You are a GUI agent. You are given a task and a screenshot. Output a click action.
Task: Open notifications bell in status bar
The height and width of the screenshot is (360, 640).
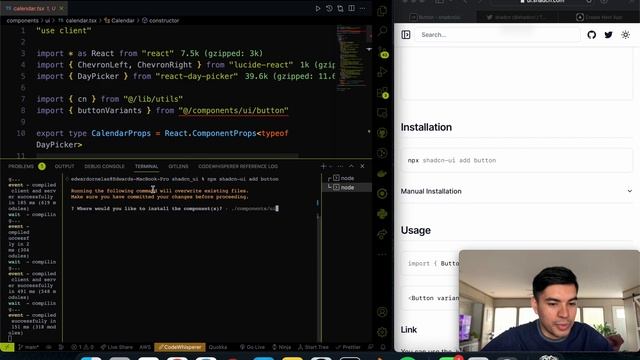pos(383,347)
